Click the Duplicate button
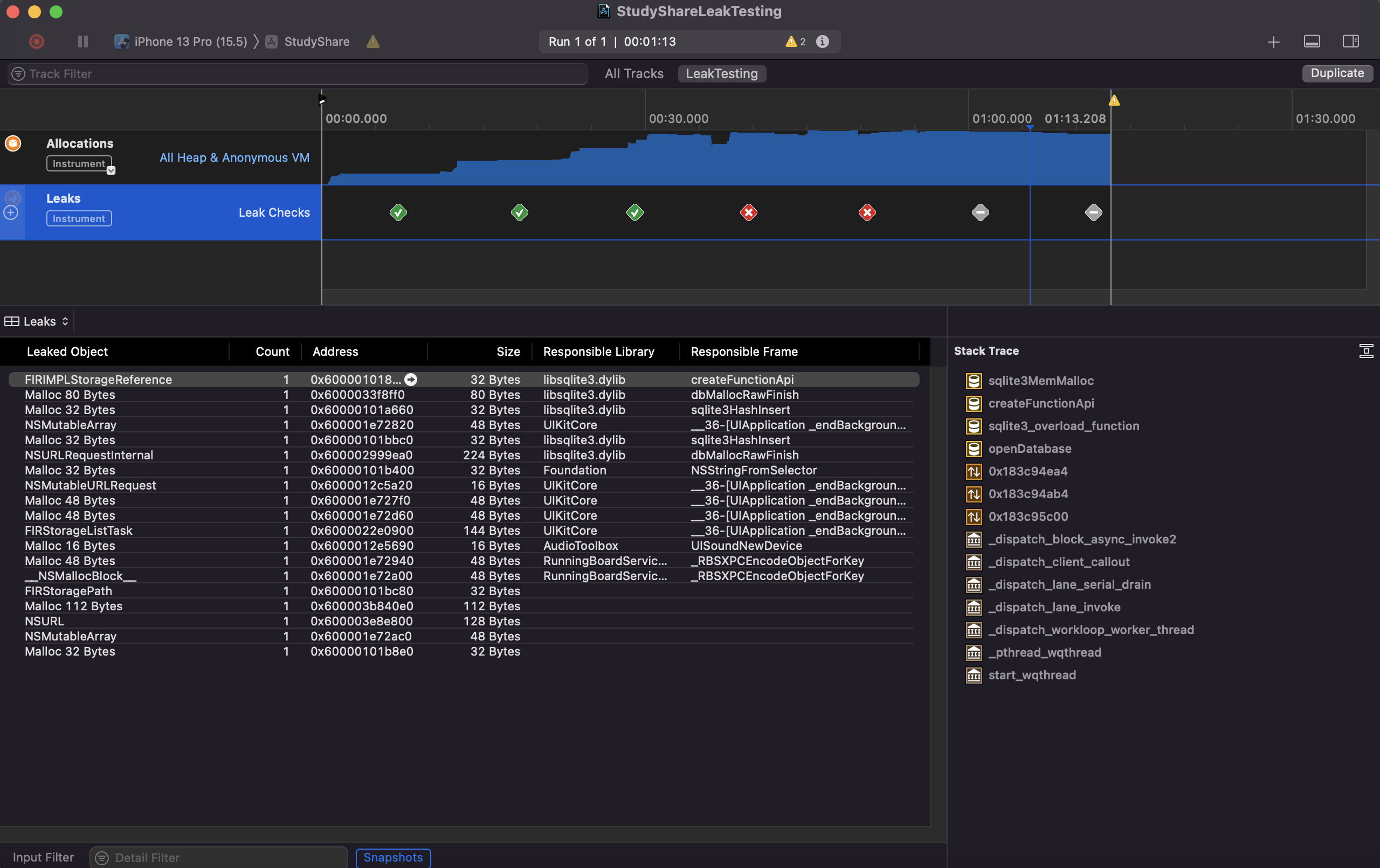 (1336, 73)
